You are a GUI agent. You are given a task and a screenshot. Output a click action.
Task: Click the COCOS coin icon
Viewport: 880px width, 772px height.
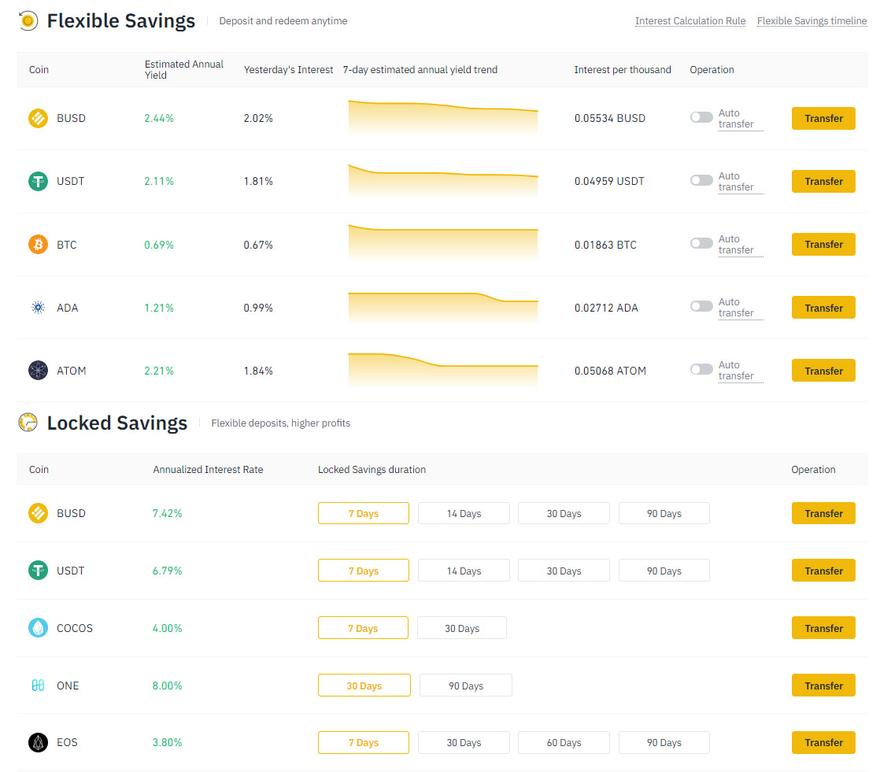pyautogui.click(x=38, y=627)
